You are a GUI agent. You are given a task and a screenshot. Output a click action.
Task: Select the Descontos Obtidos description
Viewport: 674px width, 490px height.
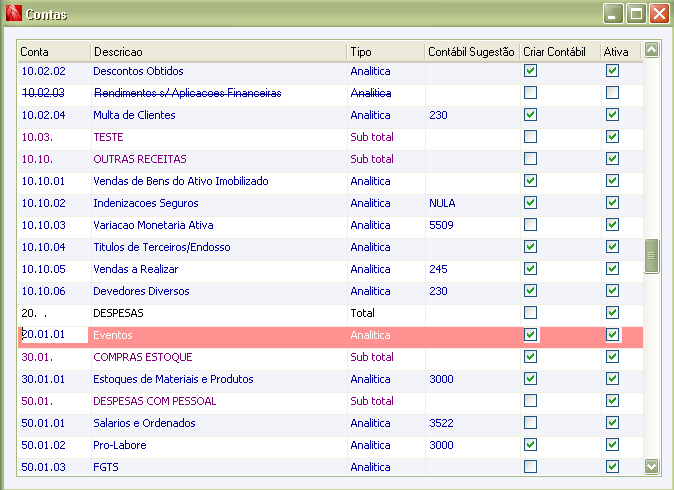point(138,71)
